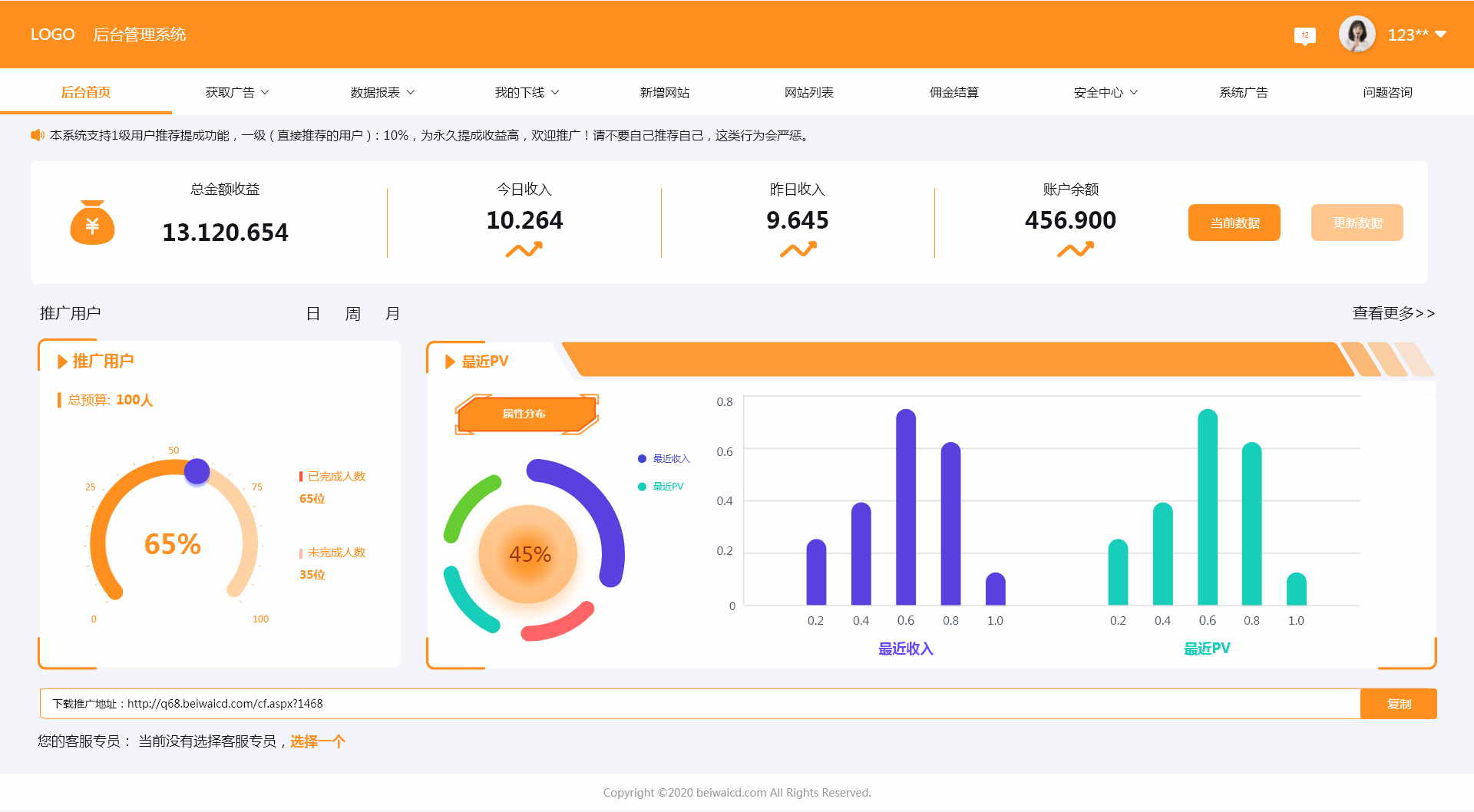This screenshot has width=1474, height=812.
Task: Toggle the 最近收入 legend item
Action: pyautogui.click(x=664, y=459)
